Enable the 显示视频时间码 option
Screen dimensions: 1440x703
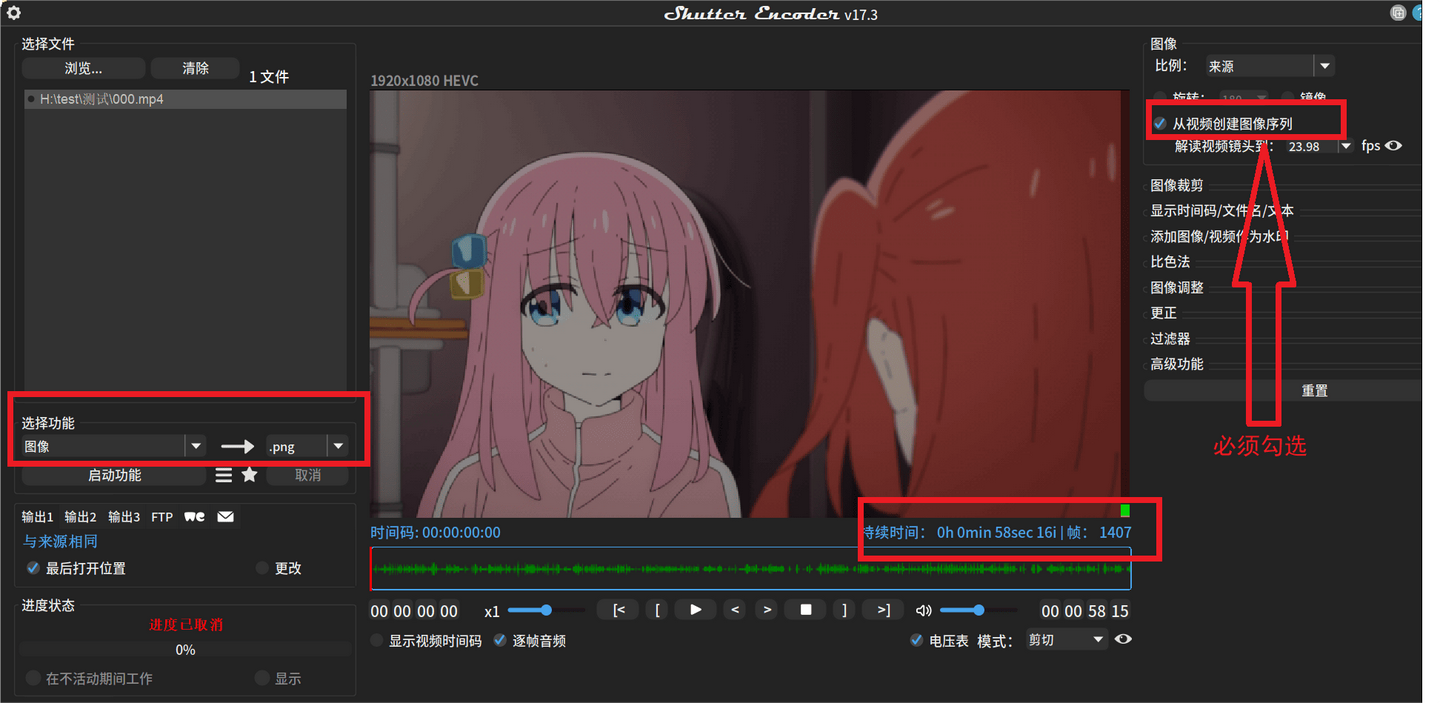tap(376, 641)
